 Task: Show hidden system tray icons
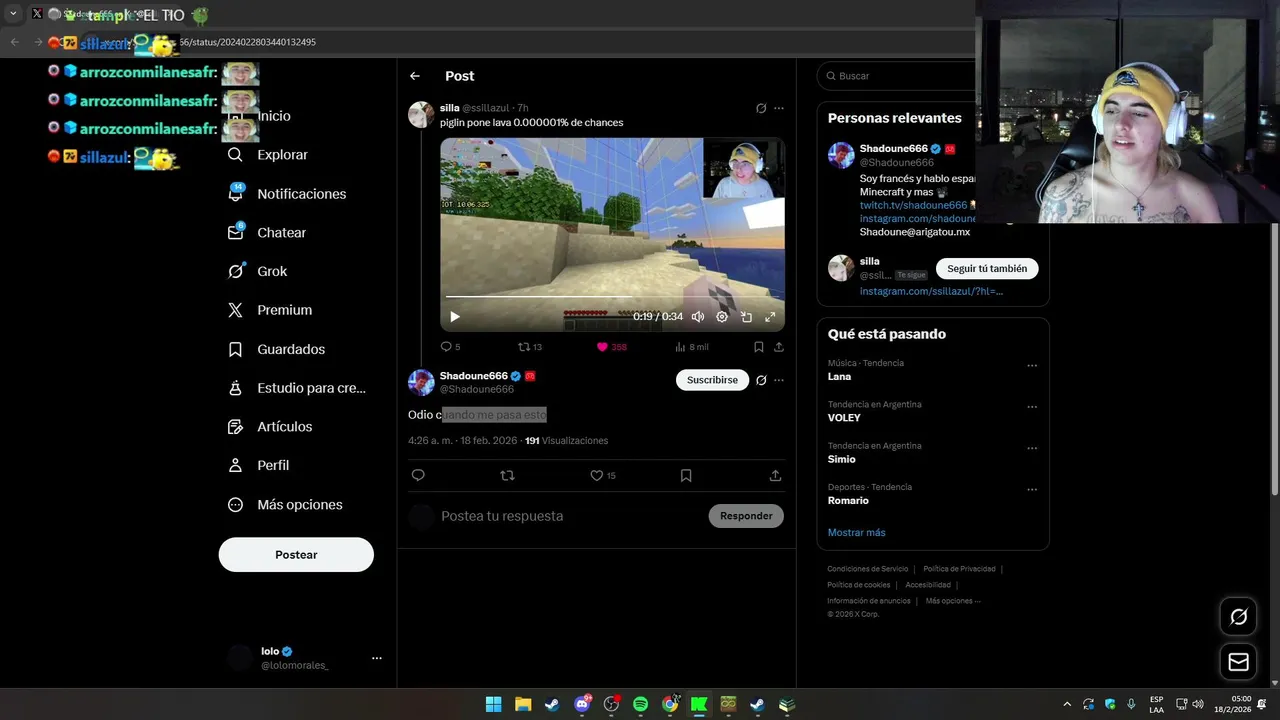pos(1067,704)
